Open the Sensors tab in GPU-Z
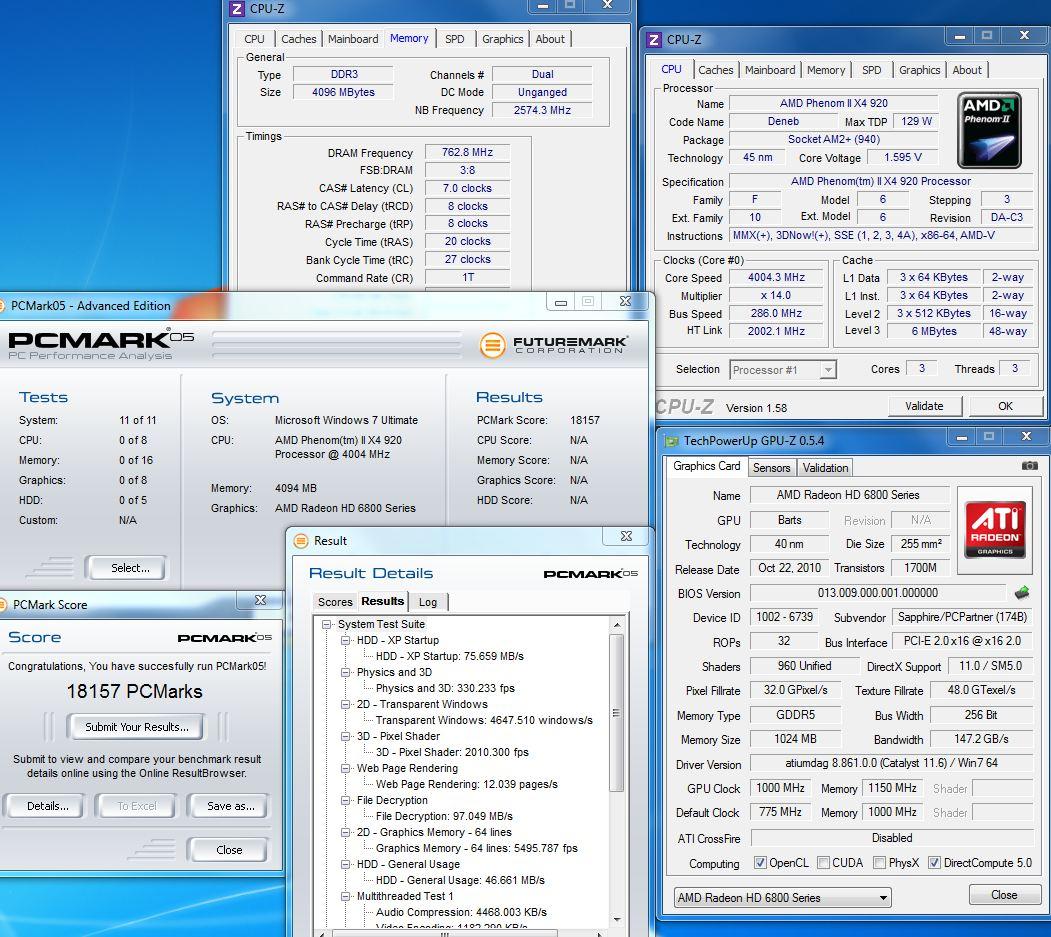Image resolution: width=1051 pixels, height=937 pixels. 771,468
